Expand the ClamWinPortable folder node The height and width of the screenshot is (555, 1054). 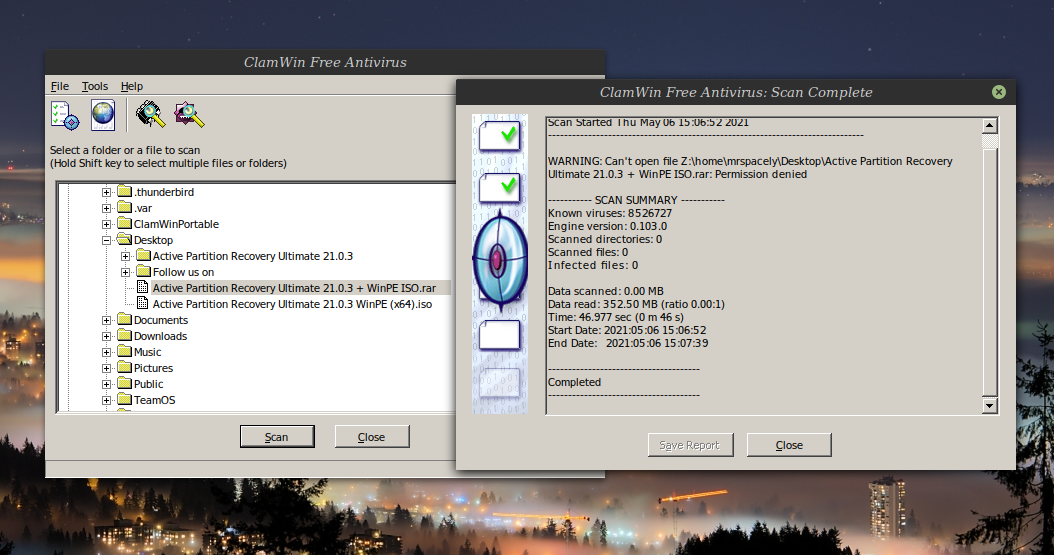pos(106,224)
